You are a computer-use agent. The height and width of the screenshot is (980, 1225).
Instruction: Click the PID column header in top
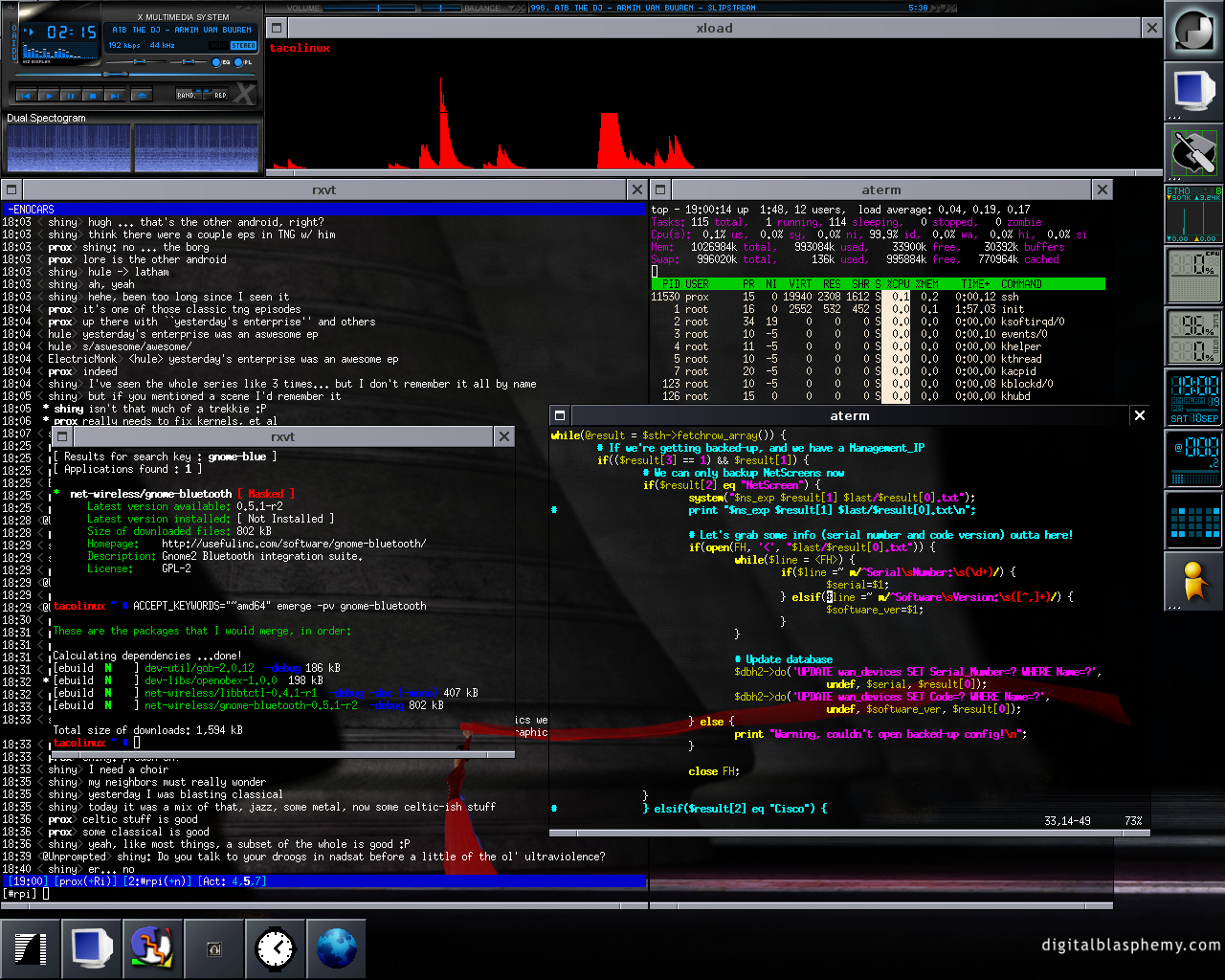coord(671,284)
